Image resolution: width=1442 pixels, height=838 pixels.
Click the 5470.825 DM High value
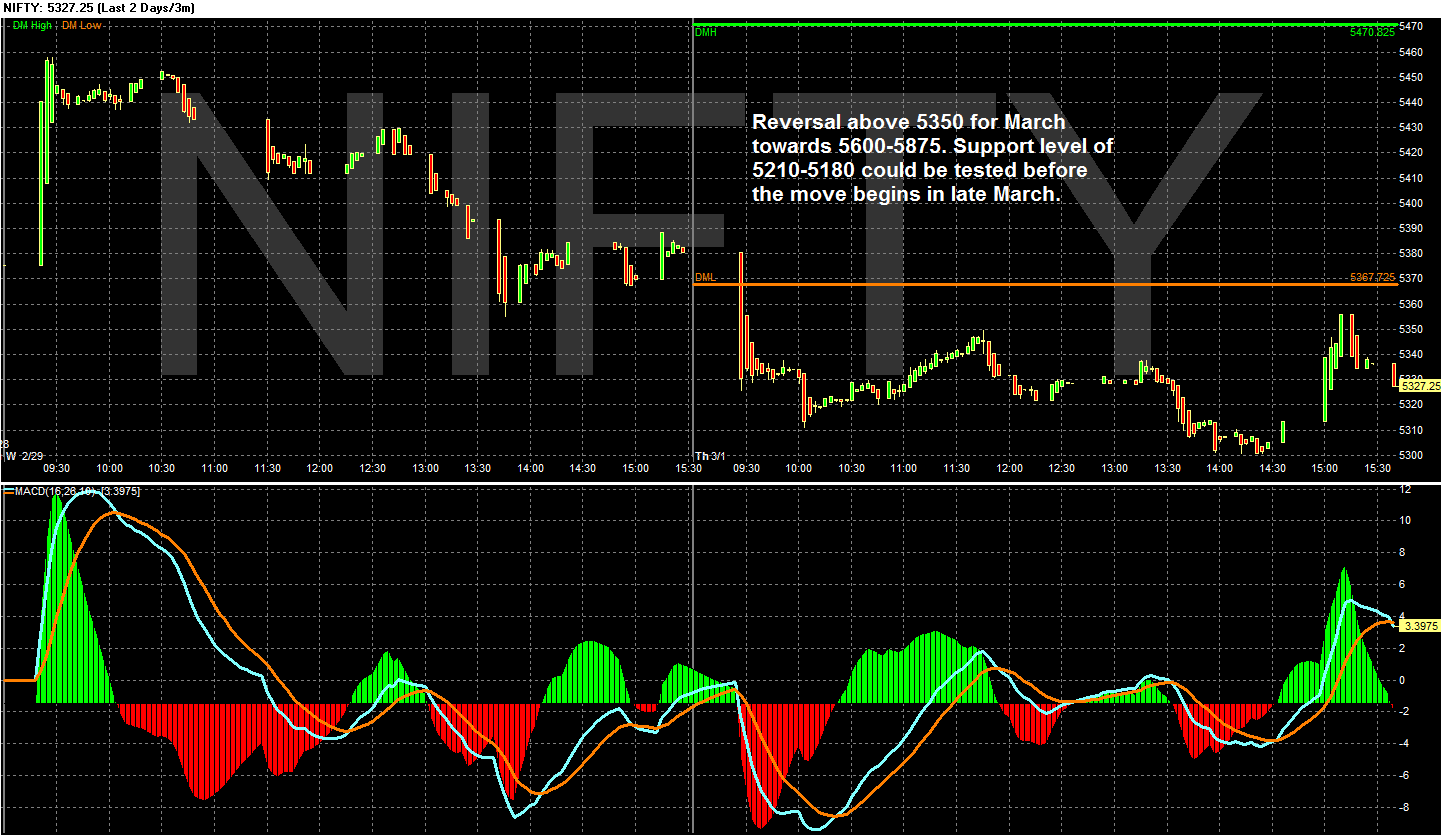click(1372, 33)
